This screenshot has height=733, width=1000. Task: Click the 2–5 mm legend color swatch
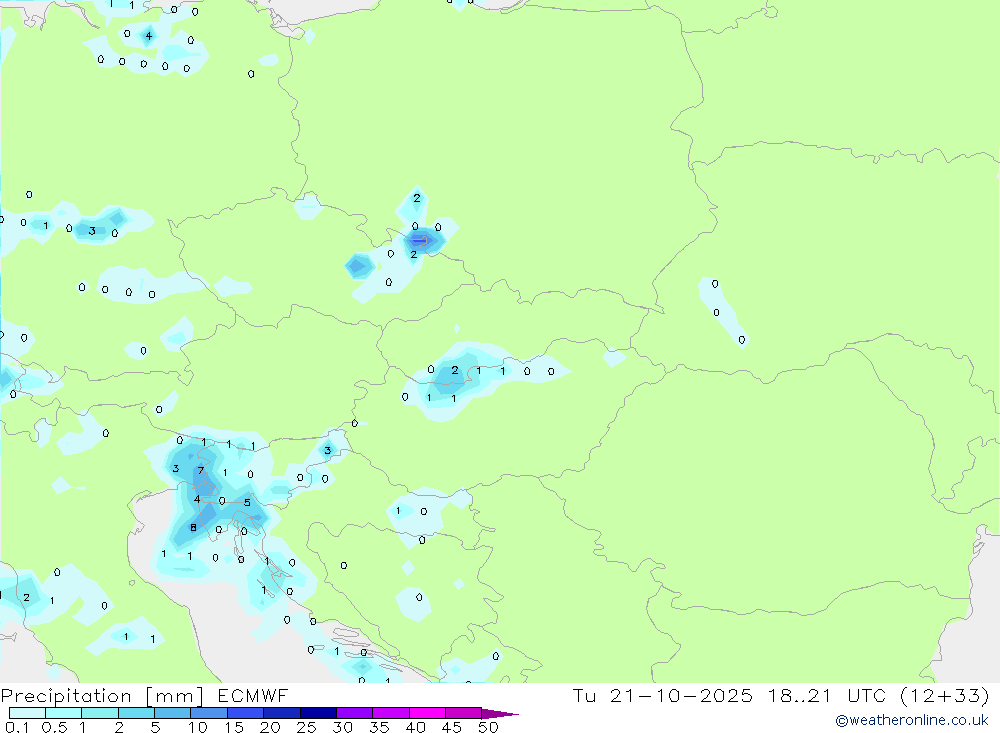click(x=136, y=713)
